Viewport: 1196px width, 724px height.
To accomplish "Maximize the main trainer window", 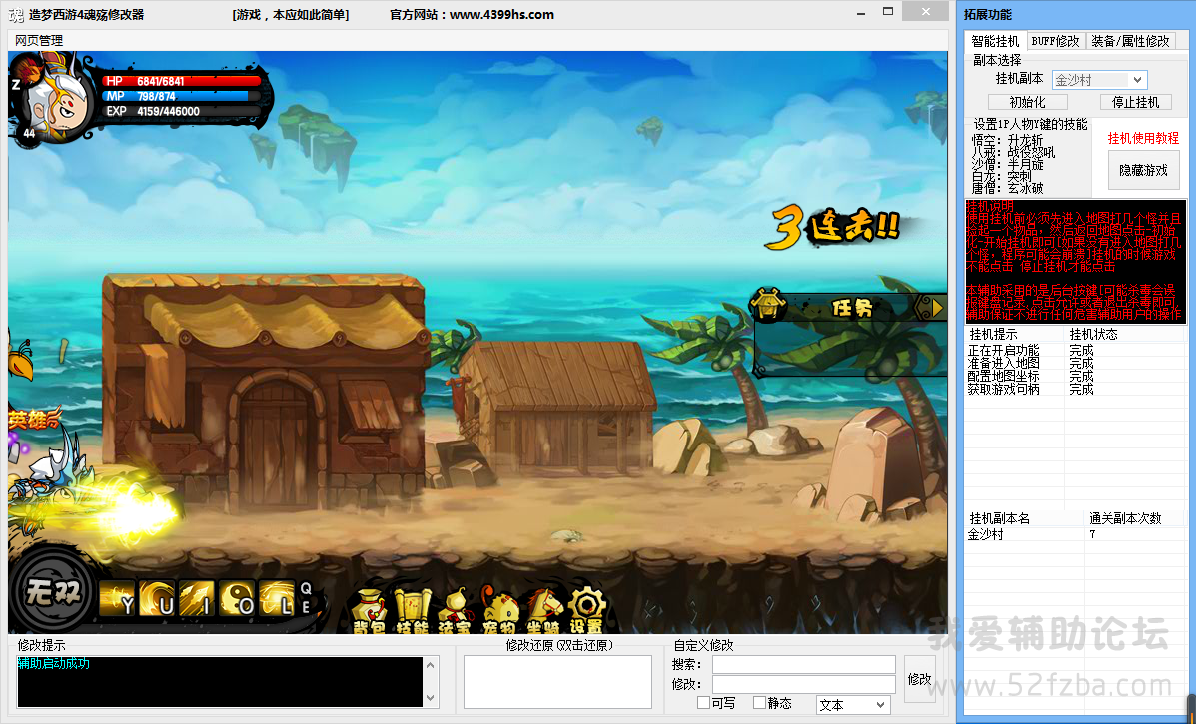I will click(888, 11).
